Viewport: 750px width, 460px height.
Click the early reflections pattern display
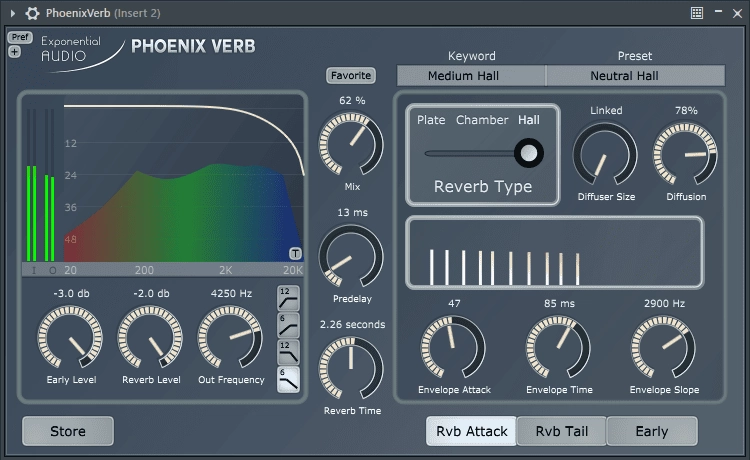(x=554, y=252)
